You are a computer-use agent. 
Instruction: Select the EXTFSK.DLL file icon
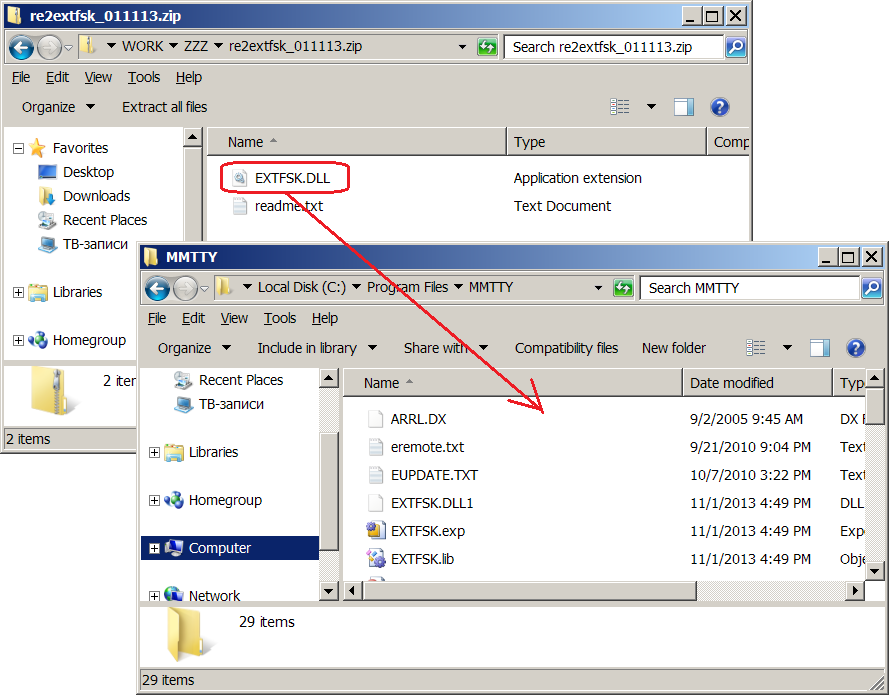[x=240, y=178]
